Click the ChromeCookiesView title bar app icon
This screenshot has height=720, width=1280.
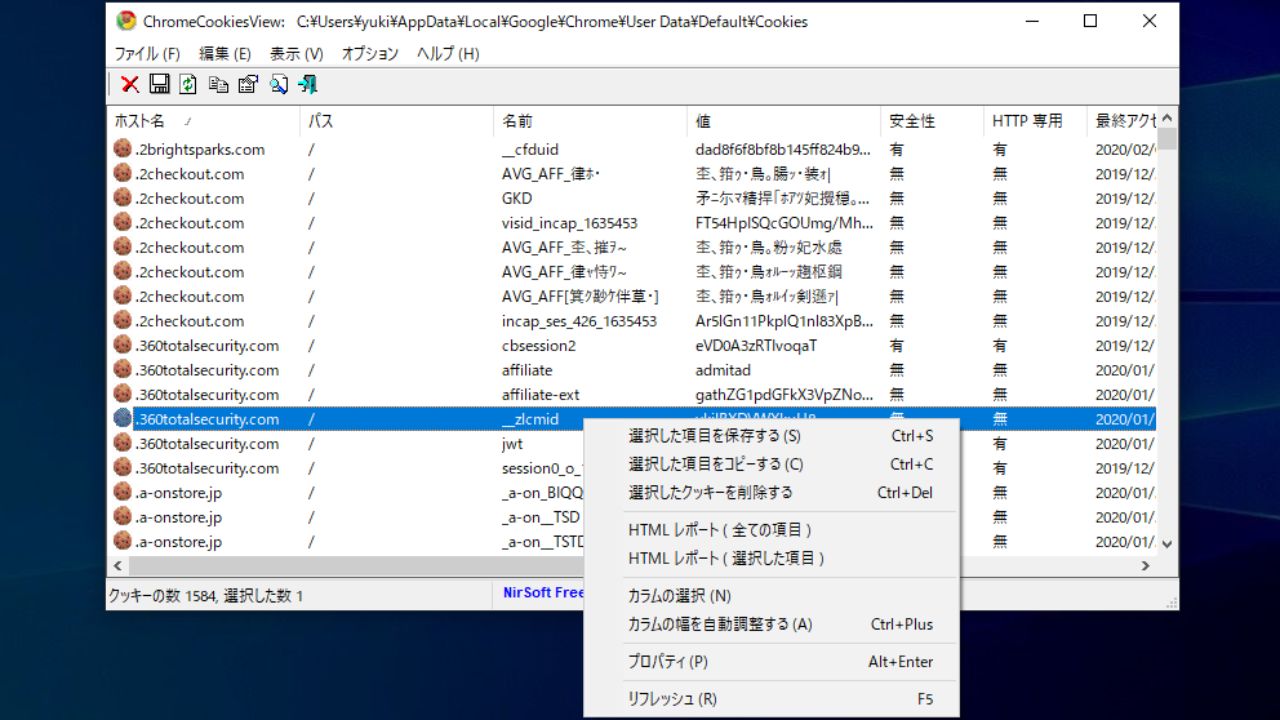coord(126,21)
